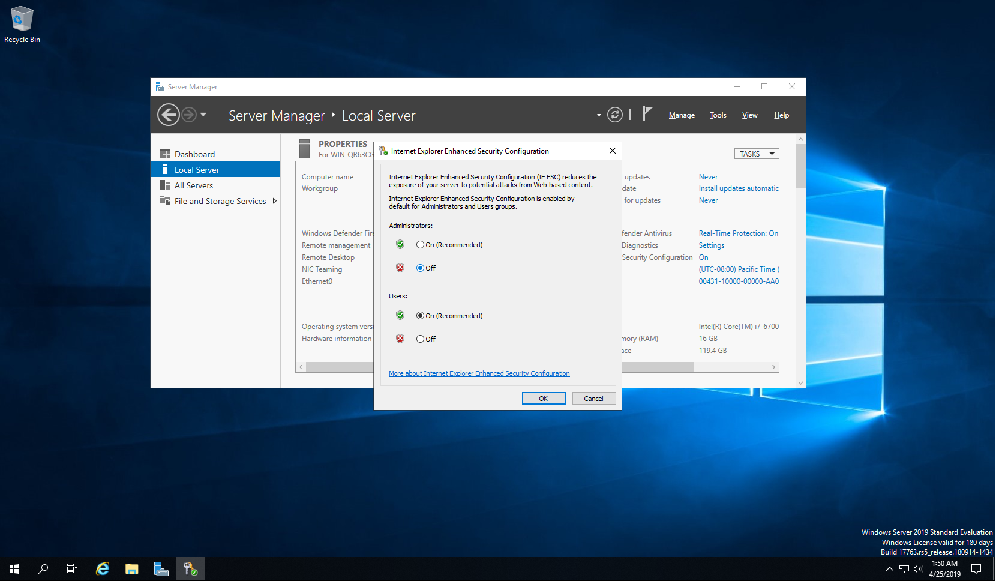Click green shield icon beside Users On

(x=400, y=315)
